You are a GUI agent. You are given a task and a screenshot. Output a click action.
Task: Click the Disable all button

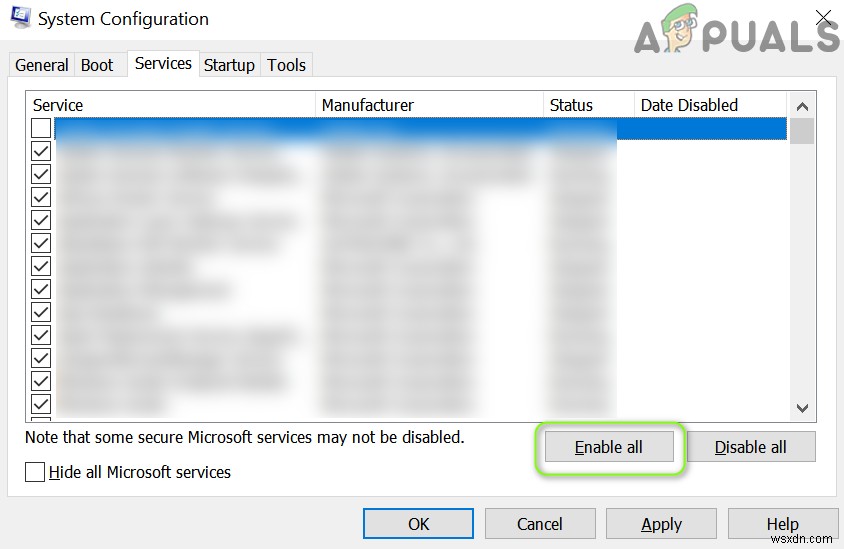pyautogui.click(x=751, y=447)
